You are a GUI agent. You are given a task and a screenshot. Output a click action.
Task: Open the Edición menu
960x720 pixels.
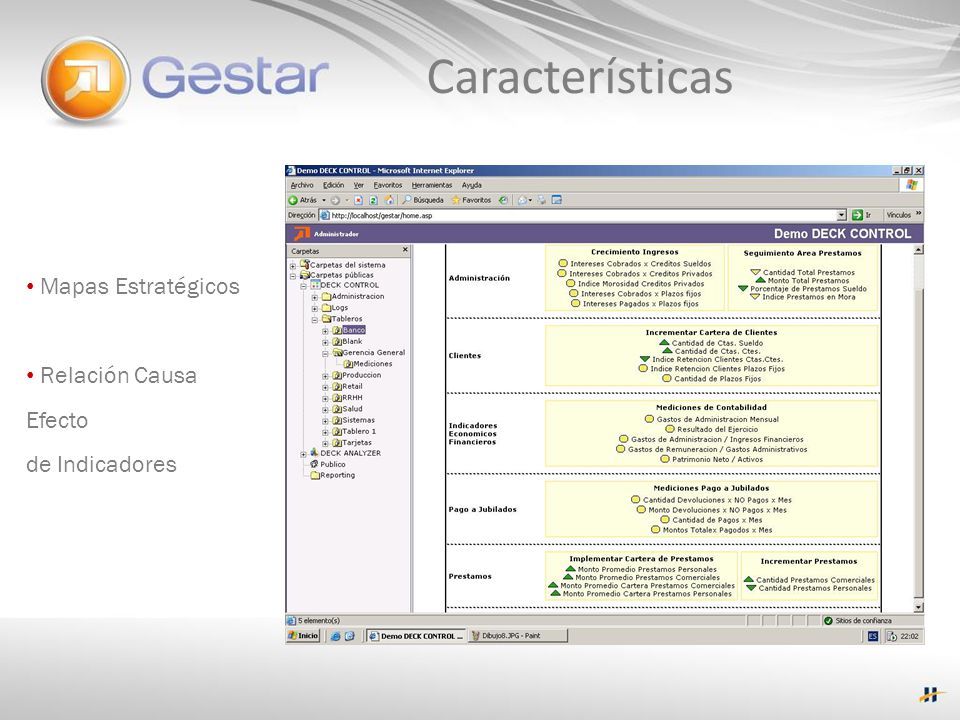[334, 185]
